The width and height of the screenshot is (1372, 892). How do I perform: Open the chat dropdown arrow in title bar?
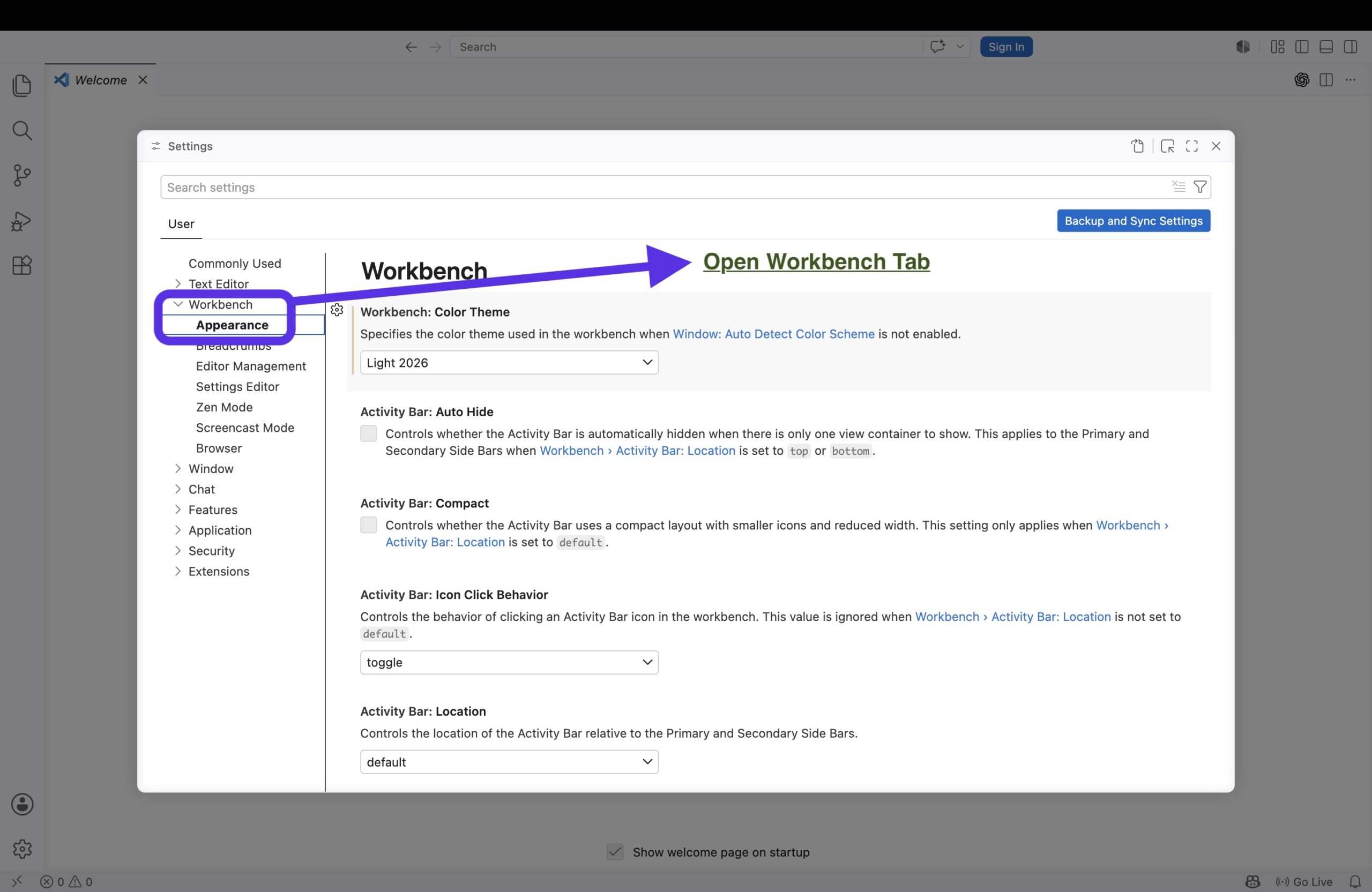click(x=960, y=47)
